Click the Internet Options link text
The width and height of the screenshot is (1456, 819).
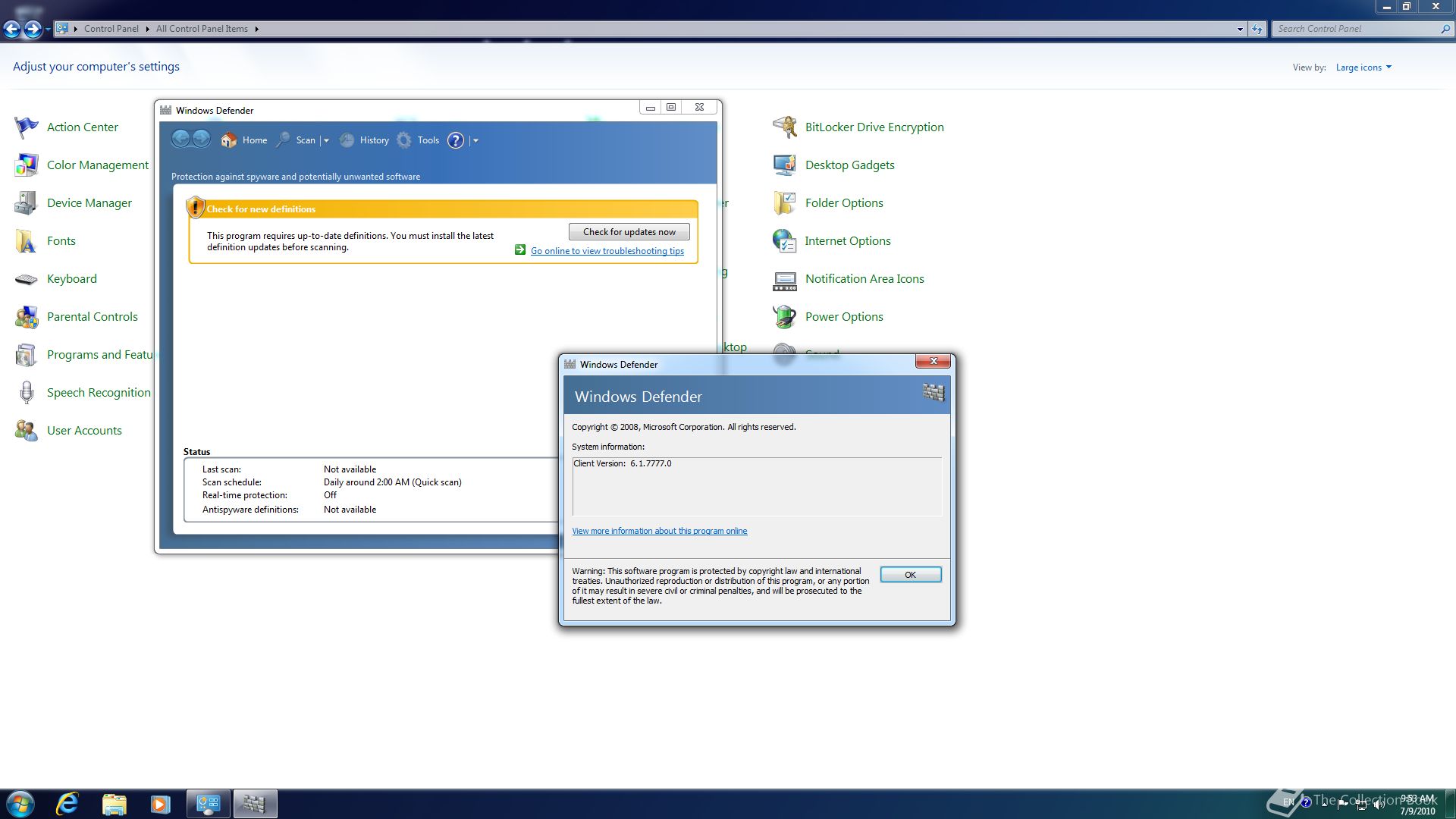848,241
